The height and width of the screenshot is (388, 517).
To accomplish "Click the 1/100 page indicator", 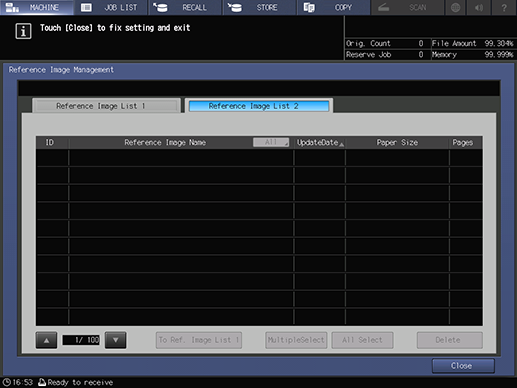I will (x=81, y=340).
